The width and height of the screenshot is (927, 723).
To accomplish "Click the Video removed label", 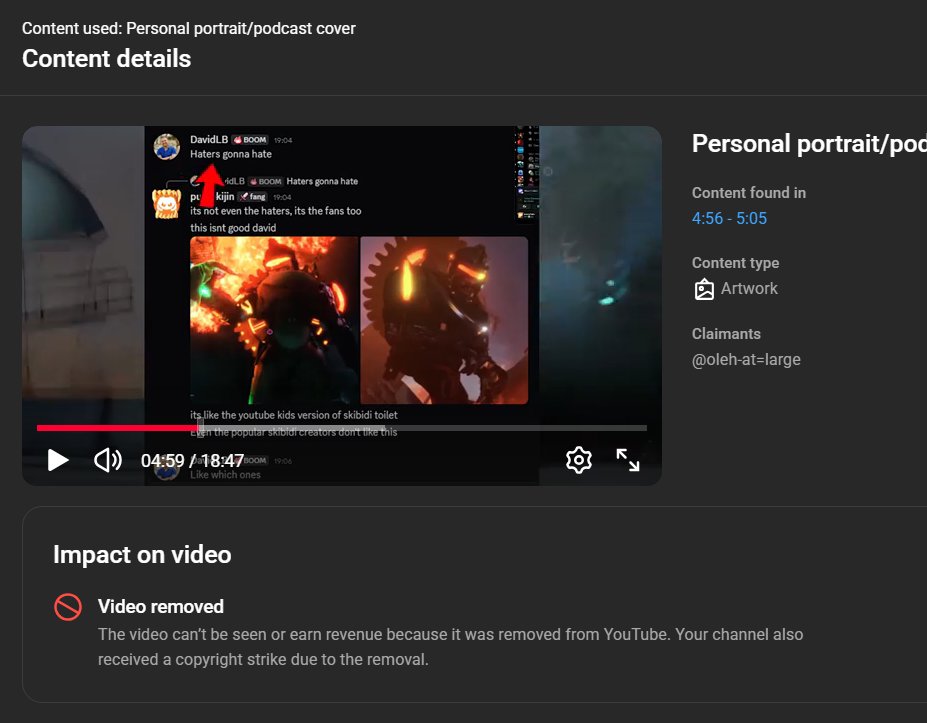I will [161, 607].
